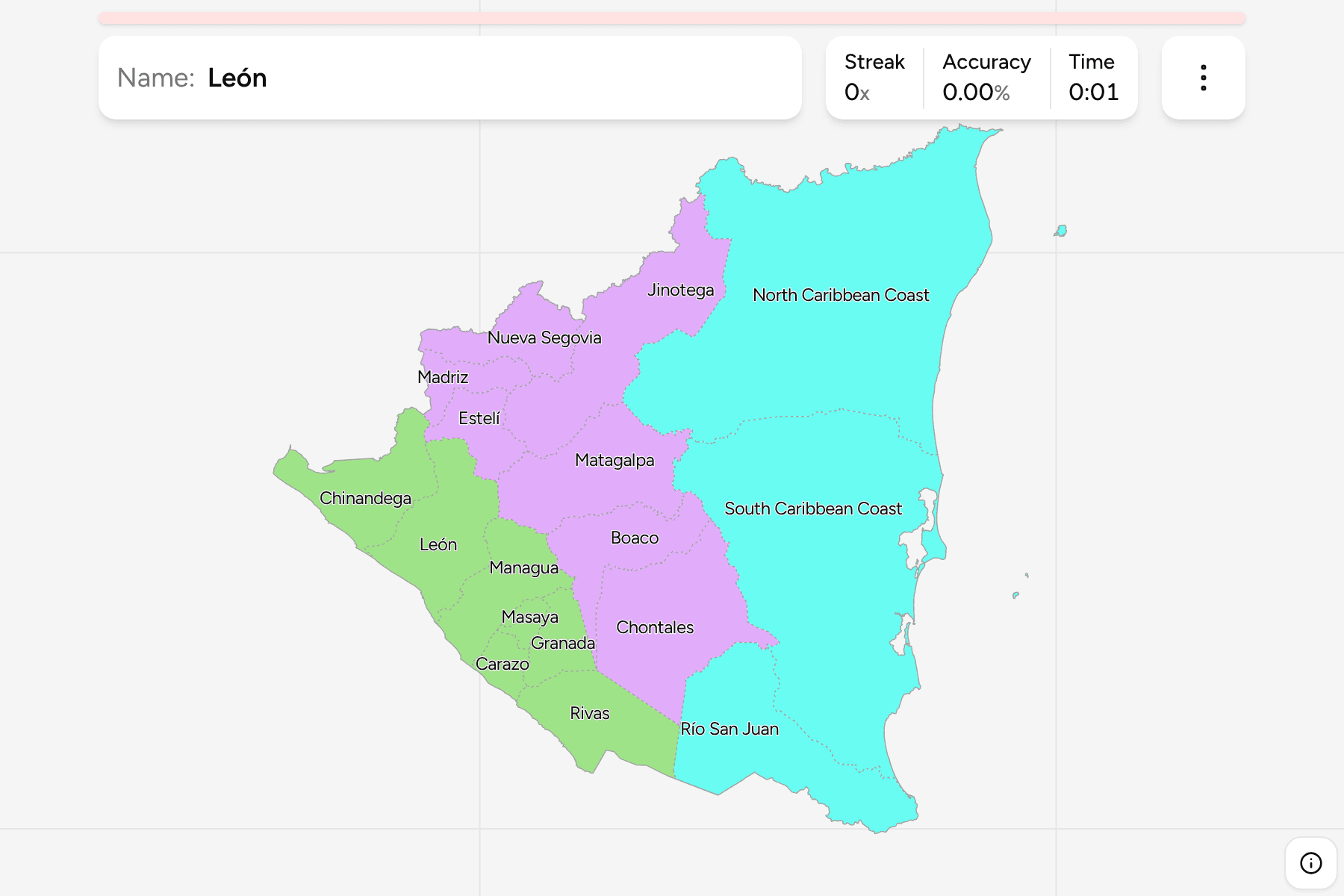Choose the North Caribbean Coast region
The height and width of the screenshot is (896, 1344).
click(841, 295)
